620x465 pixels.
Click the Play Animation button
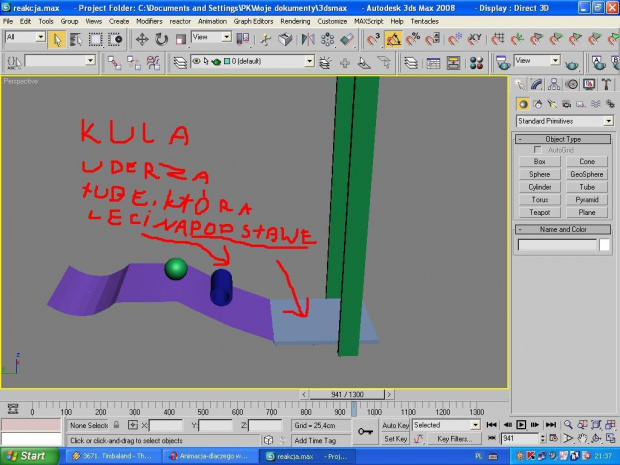(521, 425)
